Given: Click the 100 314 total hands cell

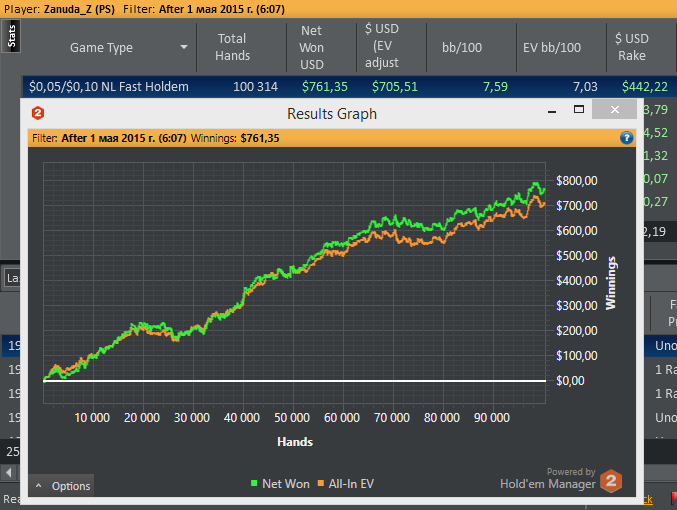Looking at the screenshot, I should (255, 87).
